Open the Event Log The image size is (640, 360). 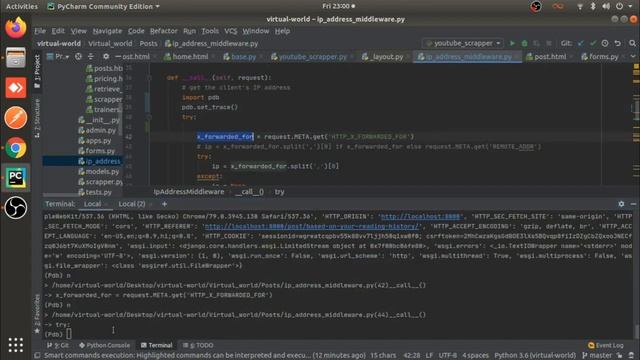pyautogui.click(x=606, y=345)
